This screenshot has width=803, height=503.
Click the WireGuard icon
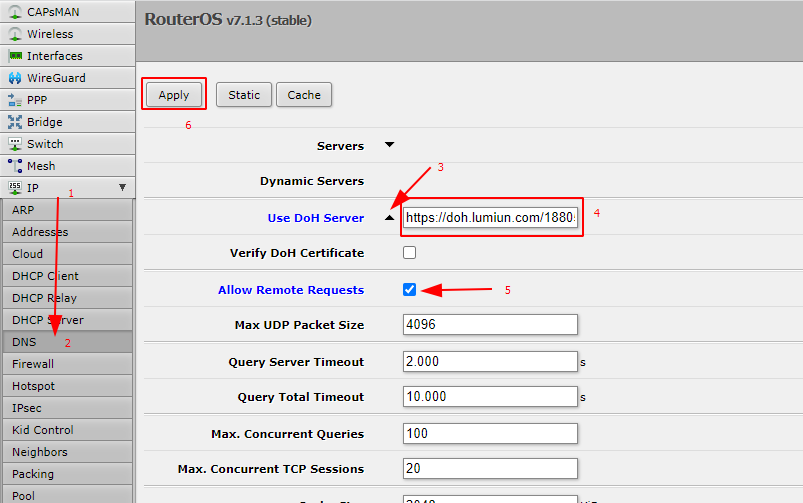click(x=15, y=78)
